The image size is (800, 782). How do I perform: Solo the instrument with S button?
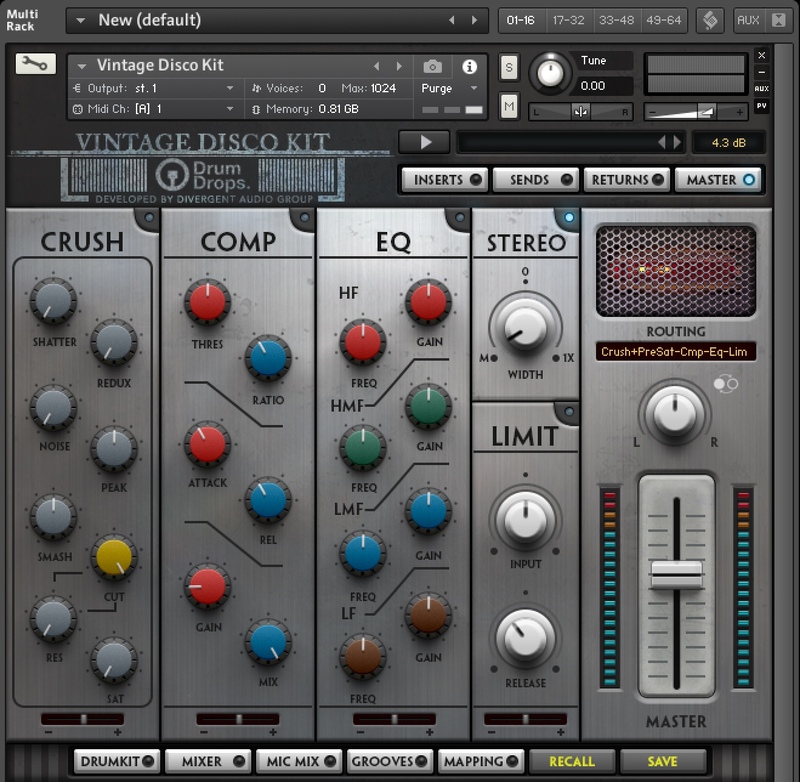(x=509, y=67)
